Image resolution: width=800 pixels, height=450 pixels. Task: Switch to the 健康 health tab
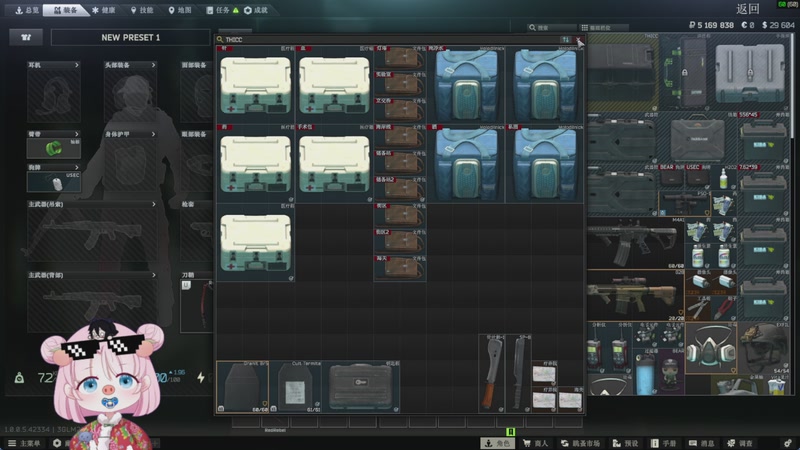[104, 10]
